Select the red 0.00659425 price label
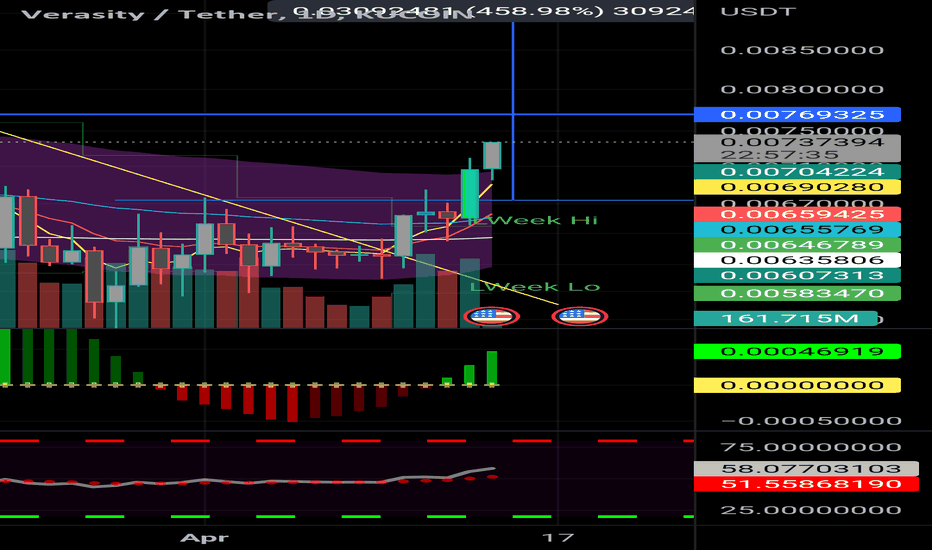The height and width of the screenshot is (550, 932). (x=797, y=214)
